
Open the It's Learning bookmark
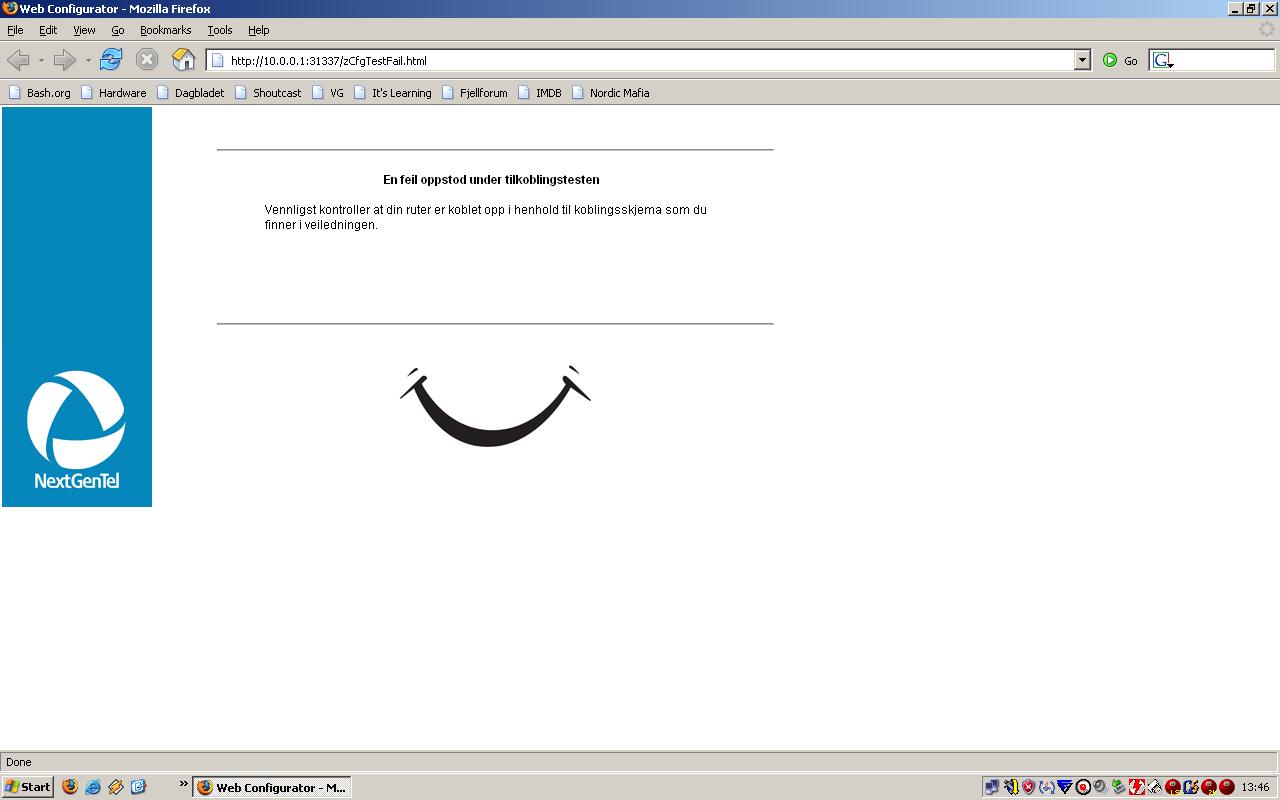393,93
